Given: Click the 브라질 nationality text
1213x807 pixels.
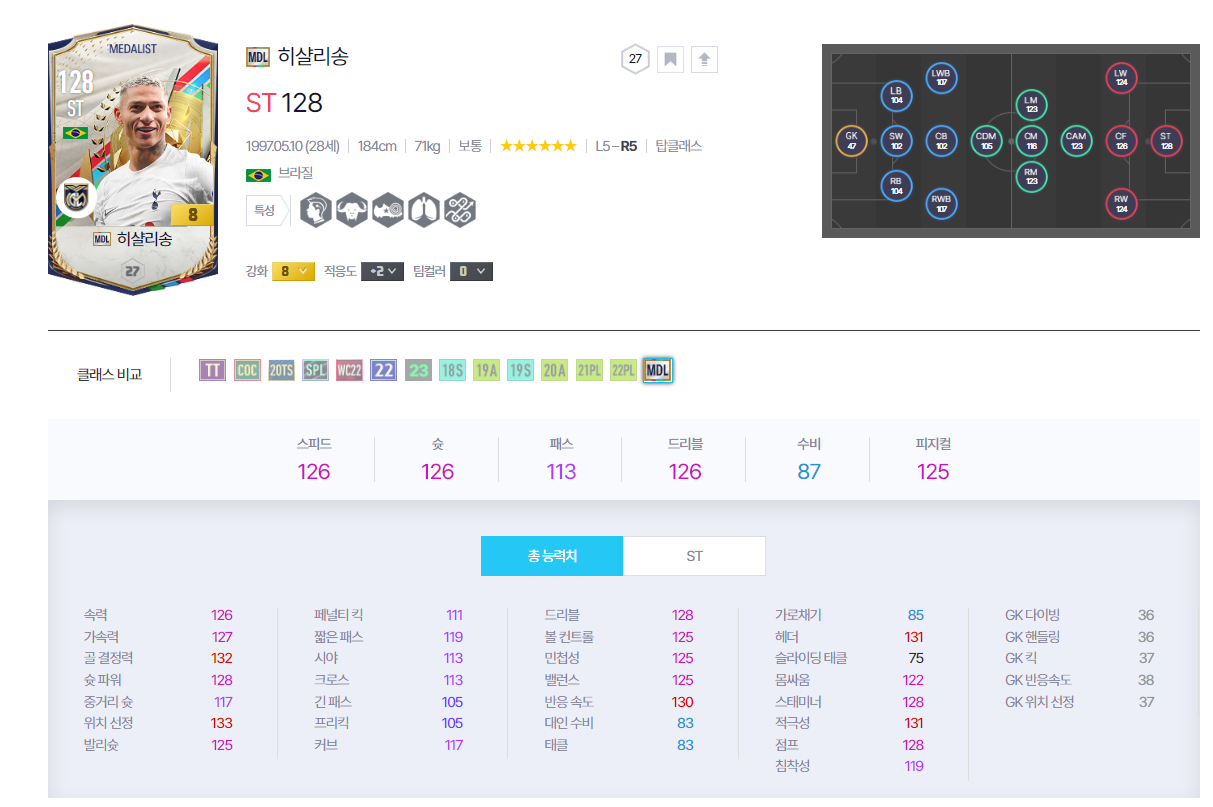Looking at the screenshot, I should pyautogui.click(x=295, y=174).
